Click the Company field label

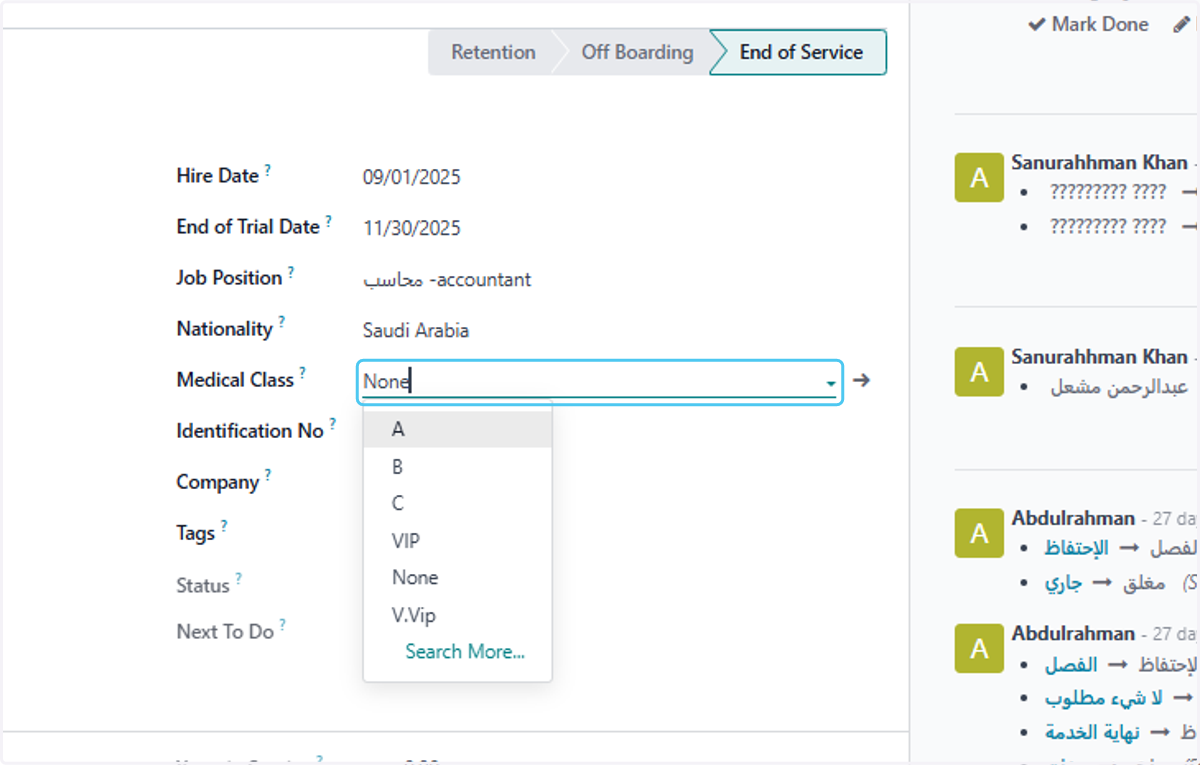click(218, 482)
